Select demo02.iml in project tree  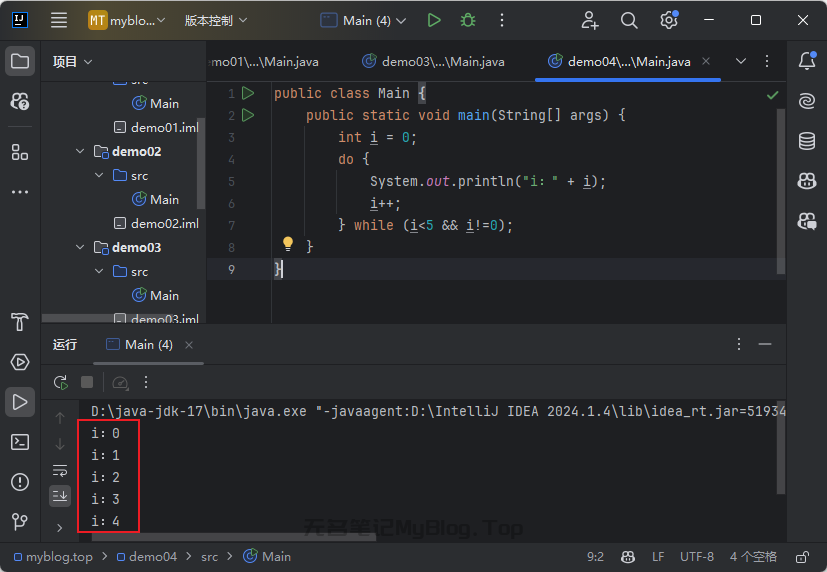157,224
